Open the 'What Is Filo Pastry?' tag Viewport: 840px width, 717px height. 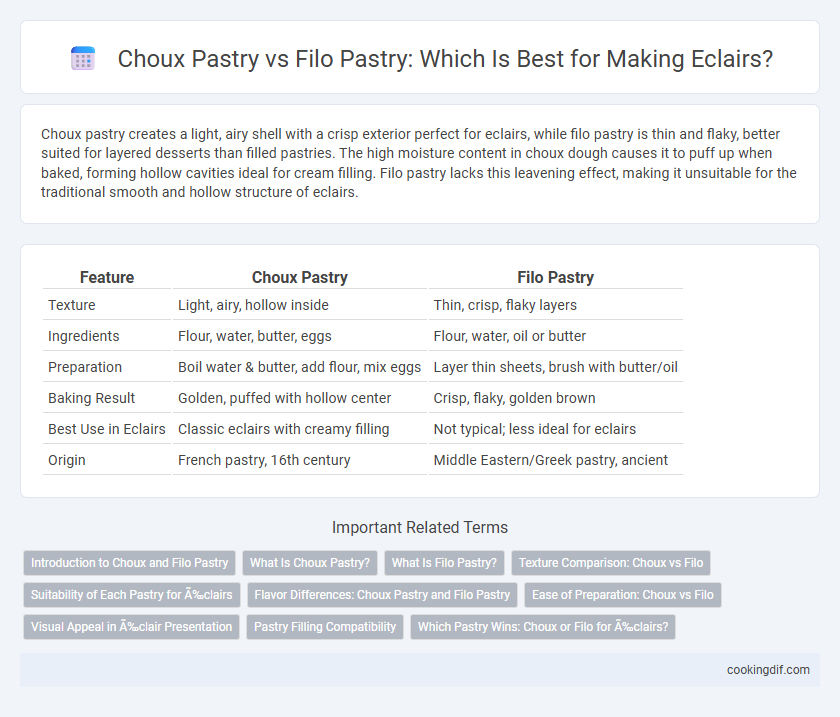[444, 563]
